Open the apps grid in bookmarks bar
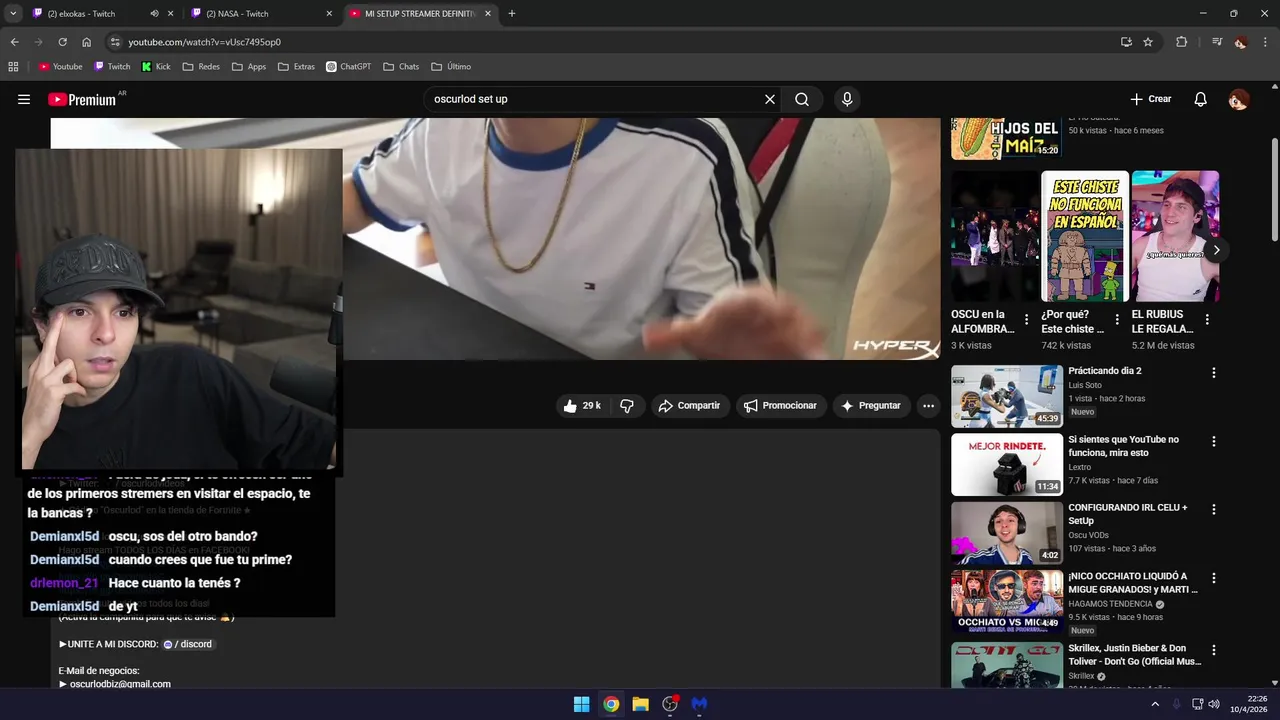The image size is (1280, 720). coord(13,67)
